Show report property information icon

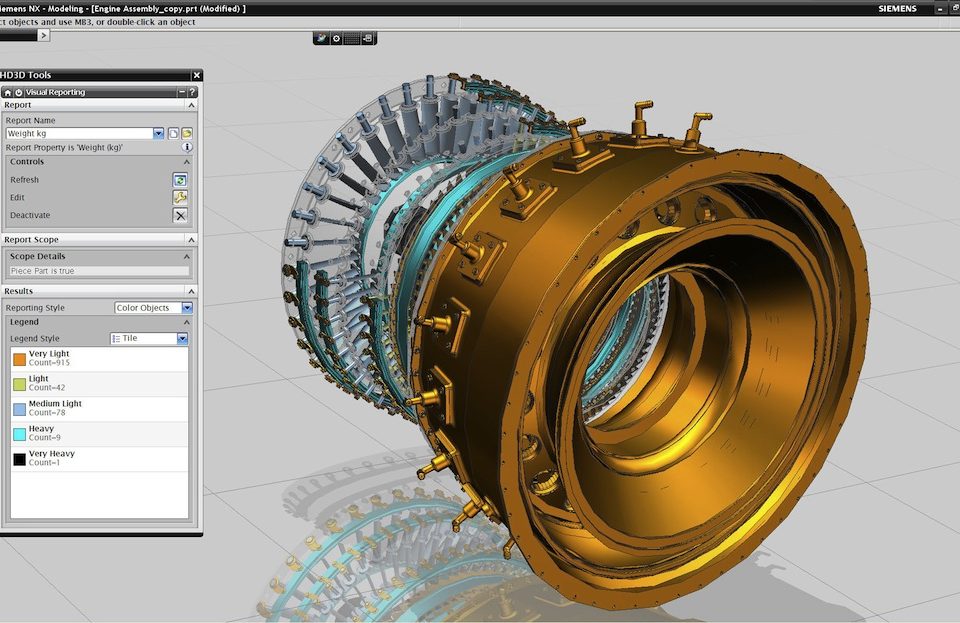coord(187,147)
